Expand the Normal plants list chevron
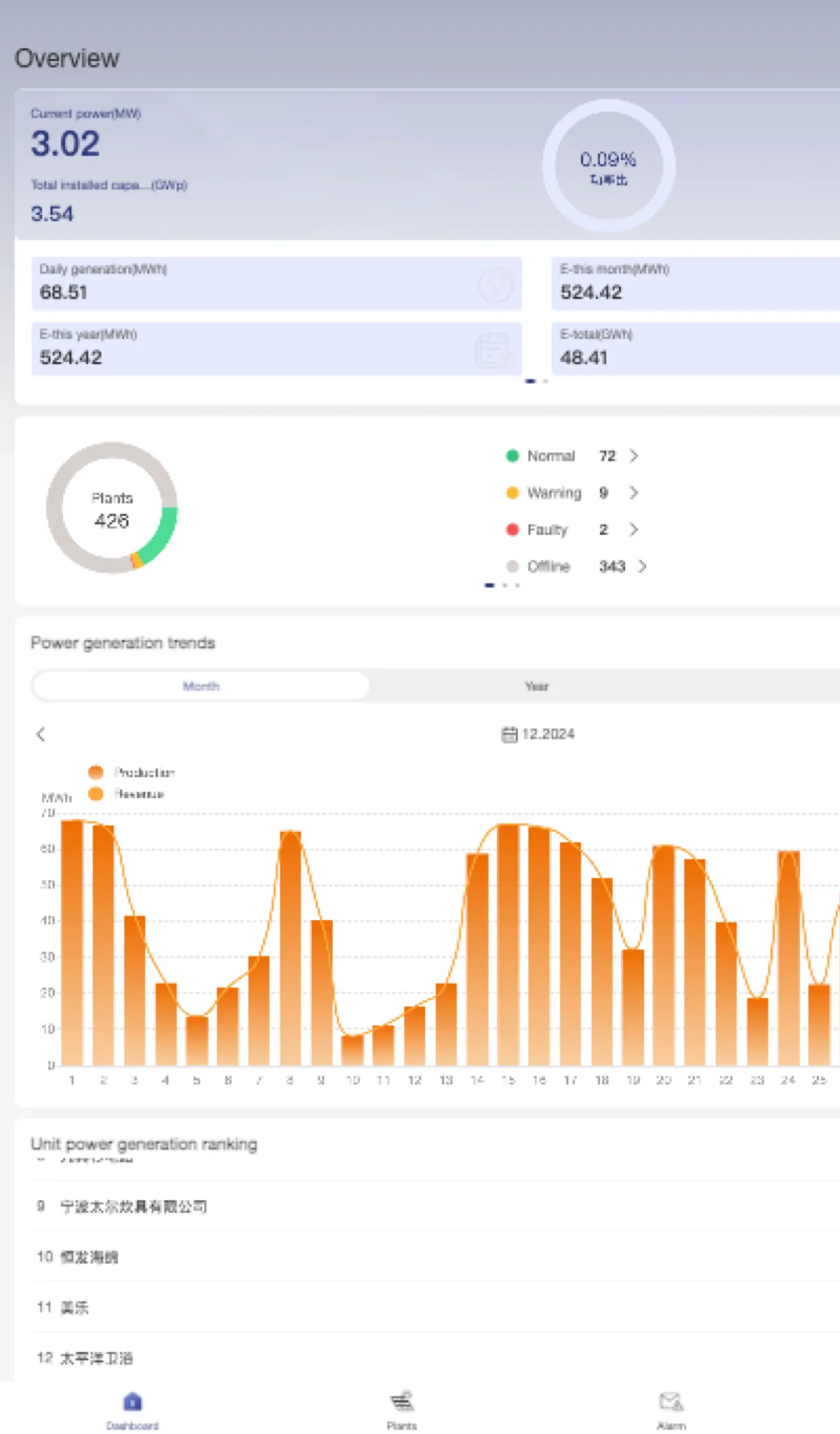Screen dimensions: 840x1434 click(x=633, y=456)
